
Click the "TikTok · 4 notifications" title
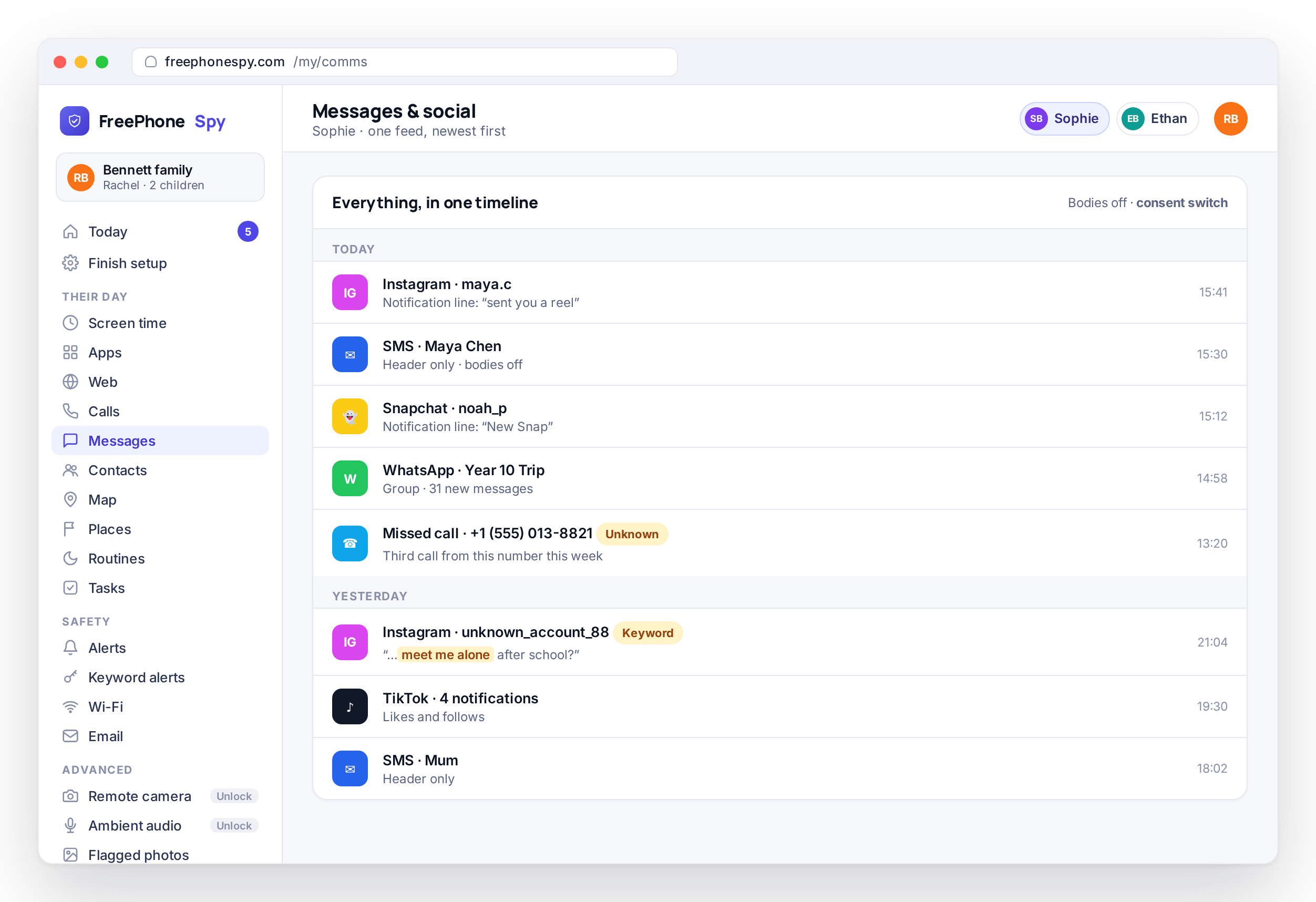coord(460,699)
